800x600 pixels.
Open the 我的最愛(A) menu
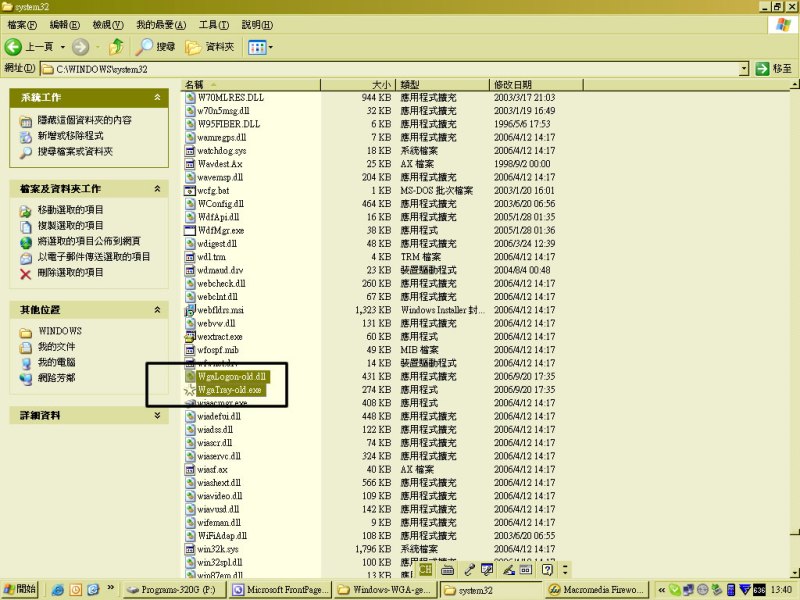(x=161, y=24)
